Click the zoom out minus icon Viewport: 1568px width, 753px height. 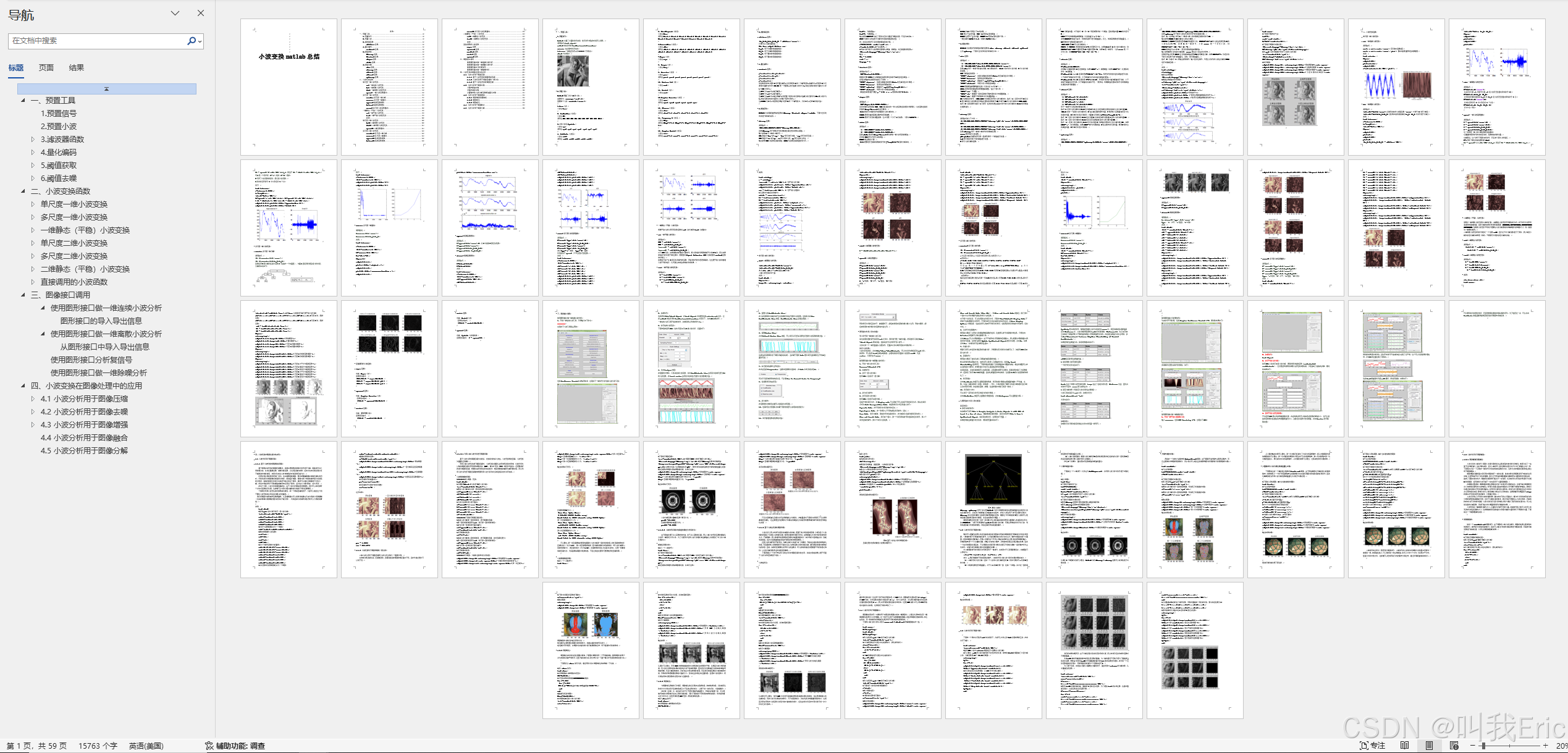pos(1472,746)
